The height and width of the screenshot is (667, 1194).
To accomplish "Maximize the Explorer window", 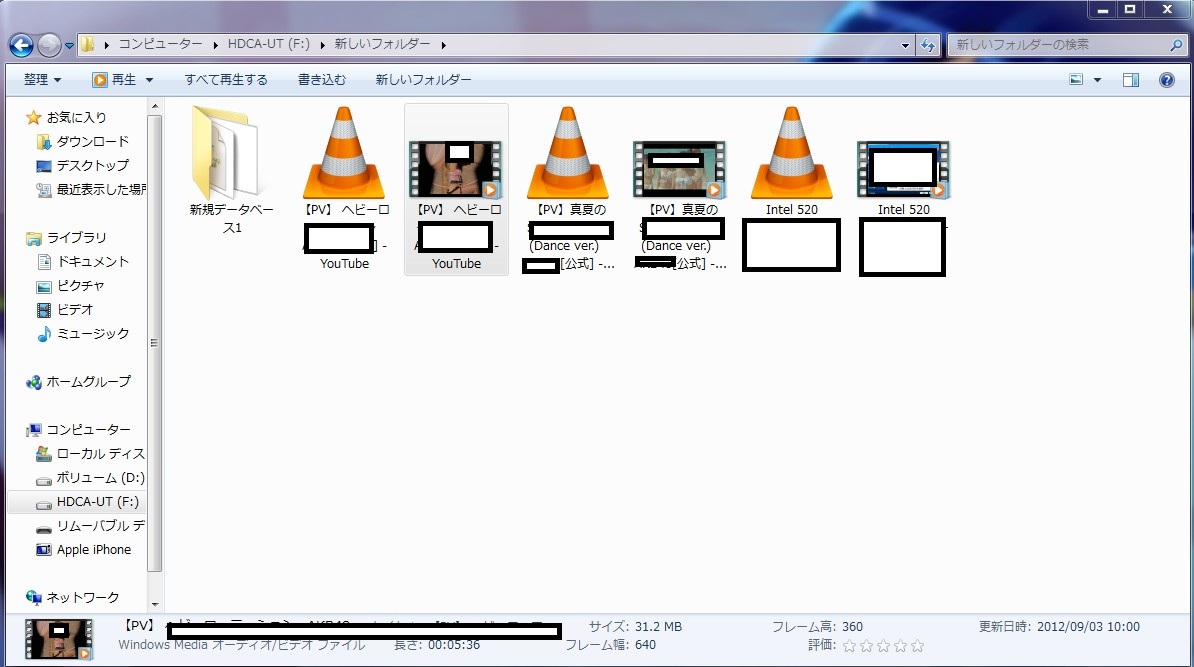I will coord(1131,9).
